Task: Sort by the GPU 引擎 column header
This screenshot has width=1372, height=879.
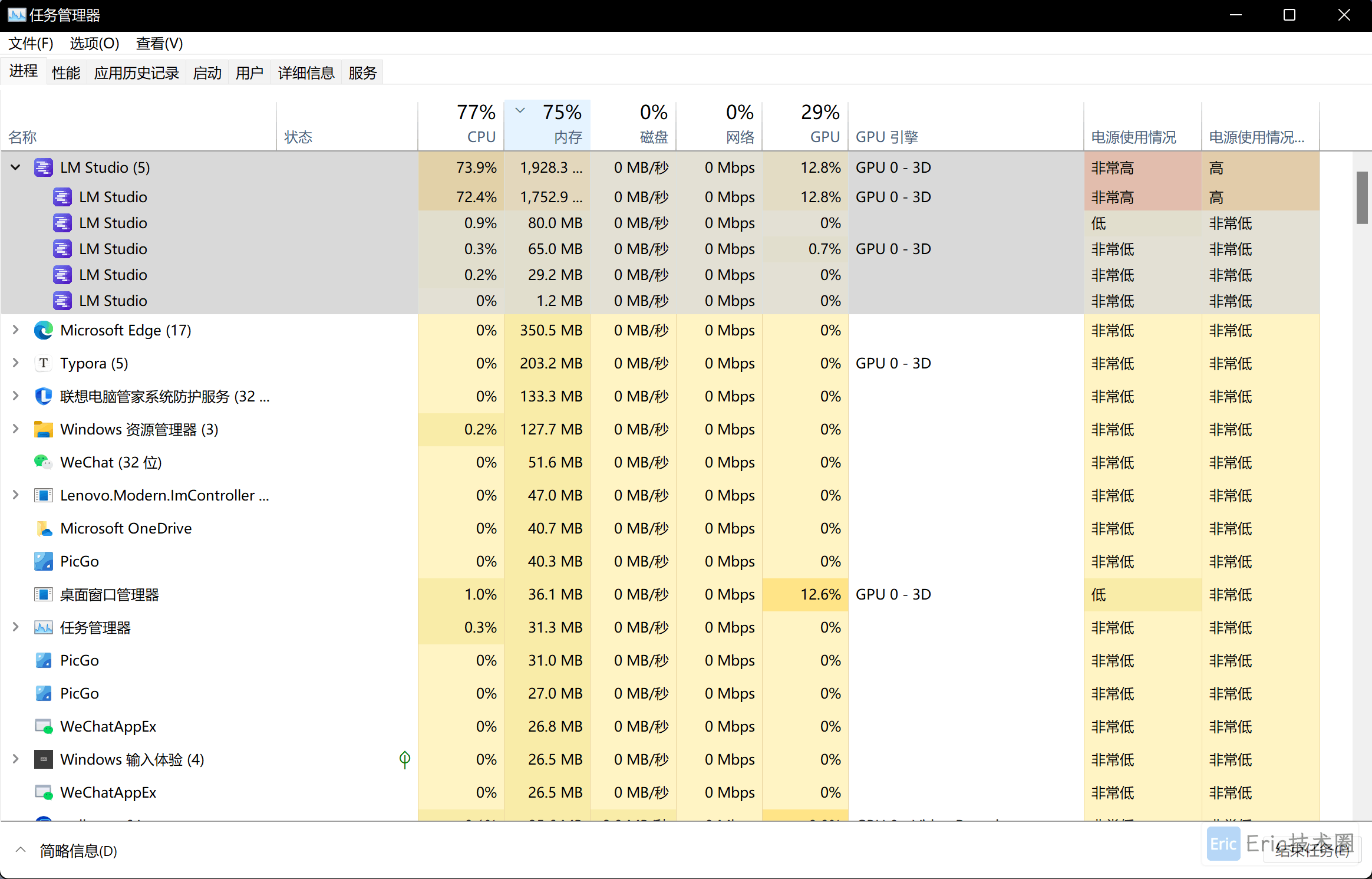Action: click(966, 125)
